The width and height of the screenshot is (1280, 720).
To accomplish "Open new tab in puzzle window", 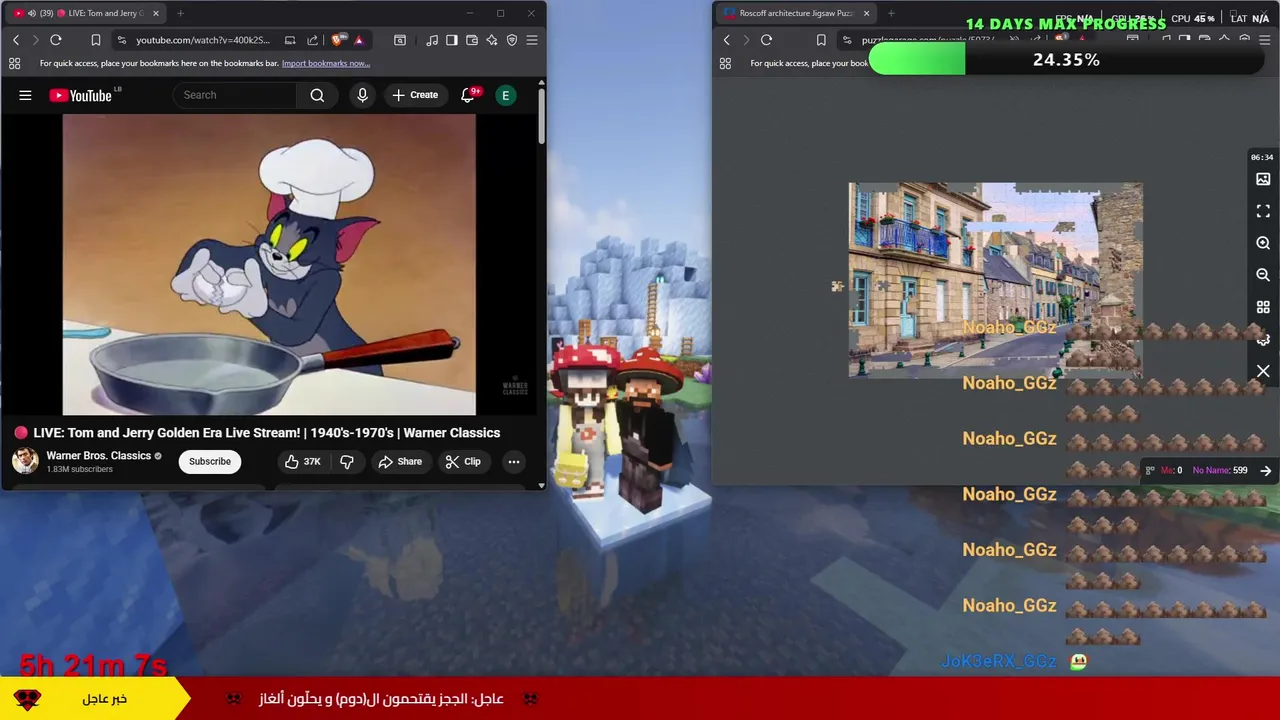I will click(891, 13).
